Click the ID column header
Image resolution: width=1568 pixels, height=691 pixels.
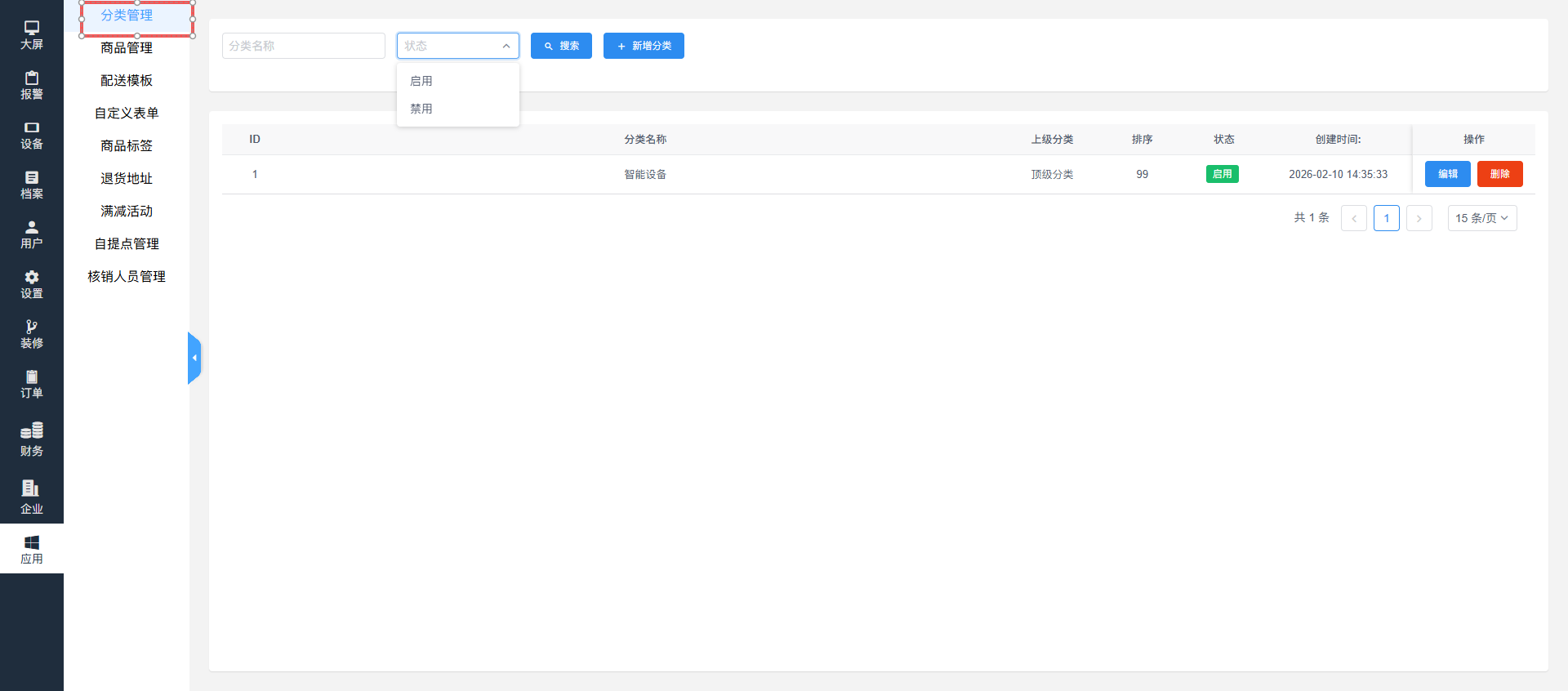255,140
